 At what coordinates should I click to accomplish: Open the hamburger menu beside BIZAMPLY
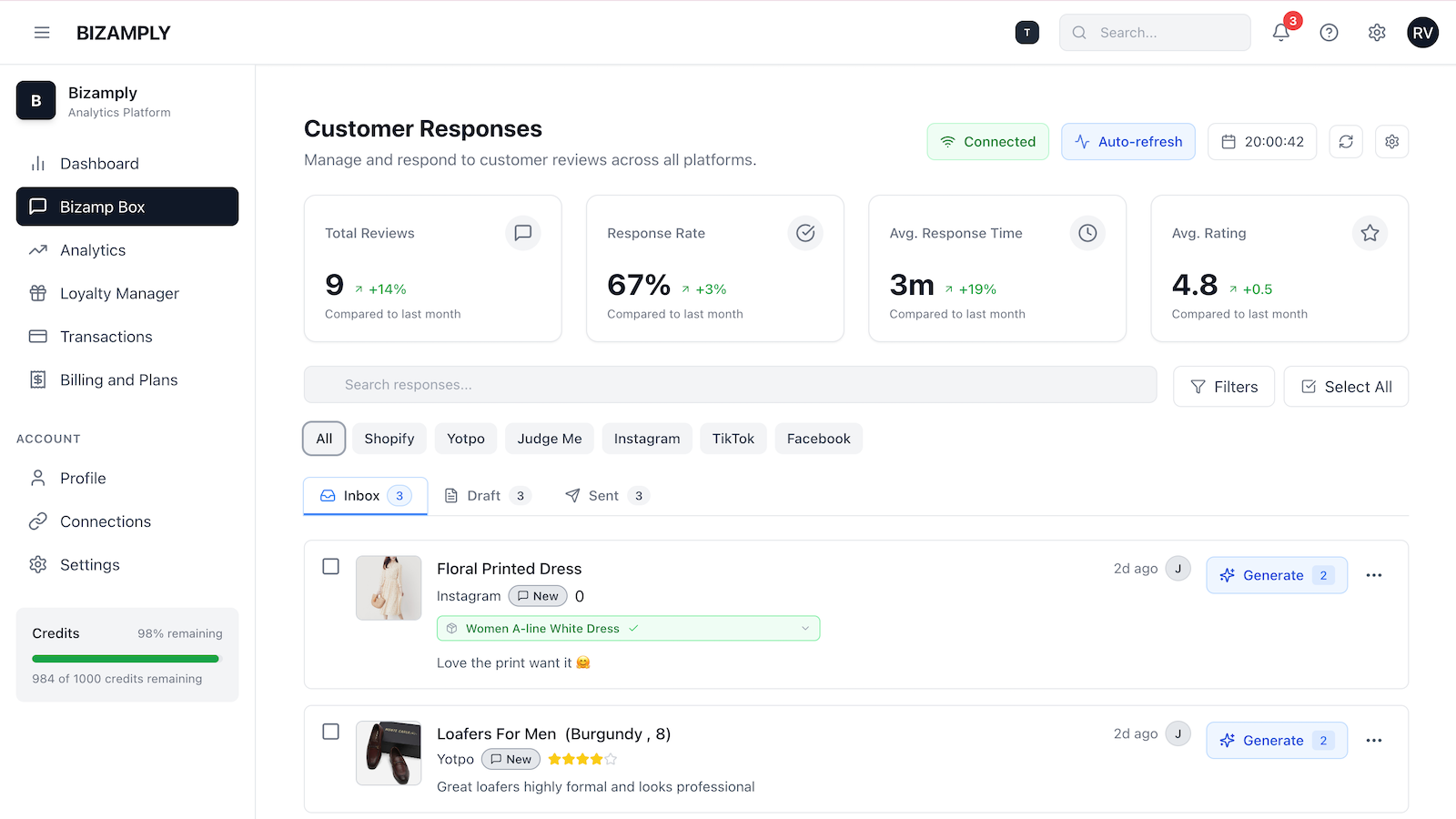pos(42,32)
